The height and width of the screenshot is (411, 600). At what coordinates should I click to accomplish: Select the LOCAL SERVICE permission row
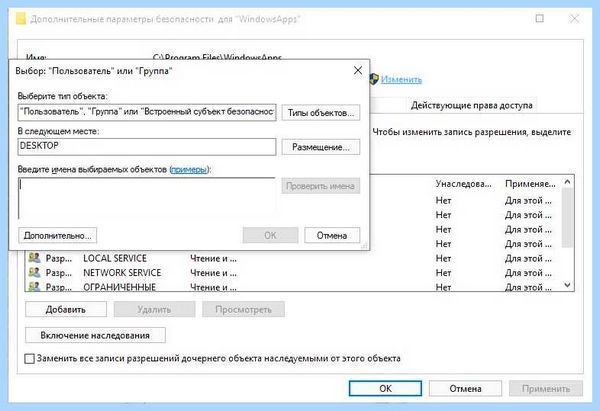(x=293, y=258)
